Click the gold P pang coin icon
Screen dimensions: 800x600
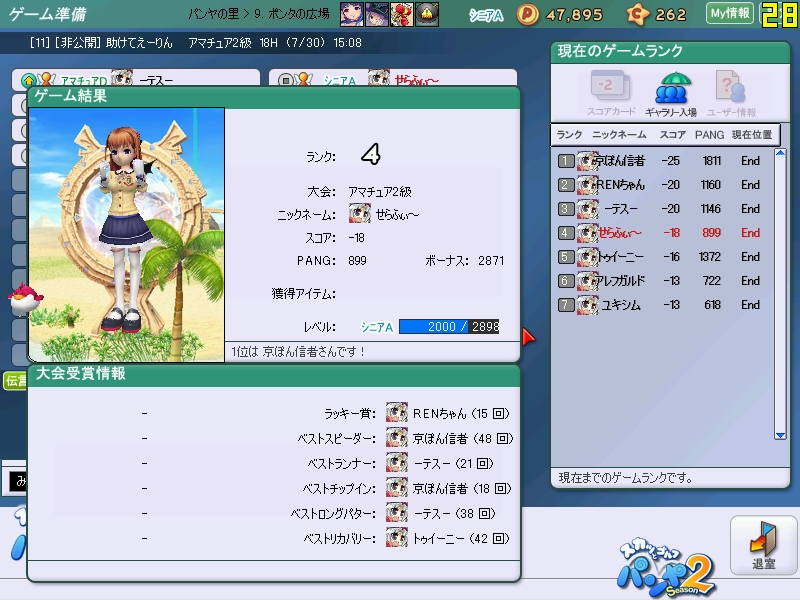pos(528,14)
